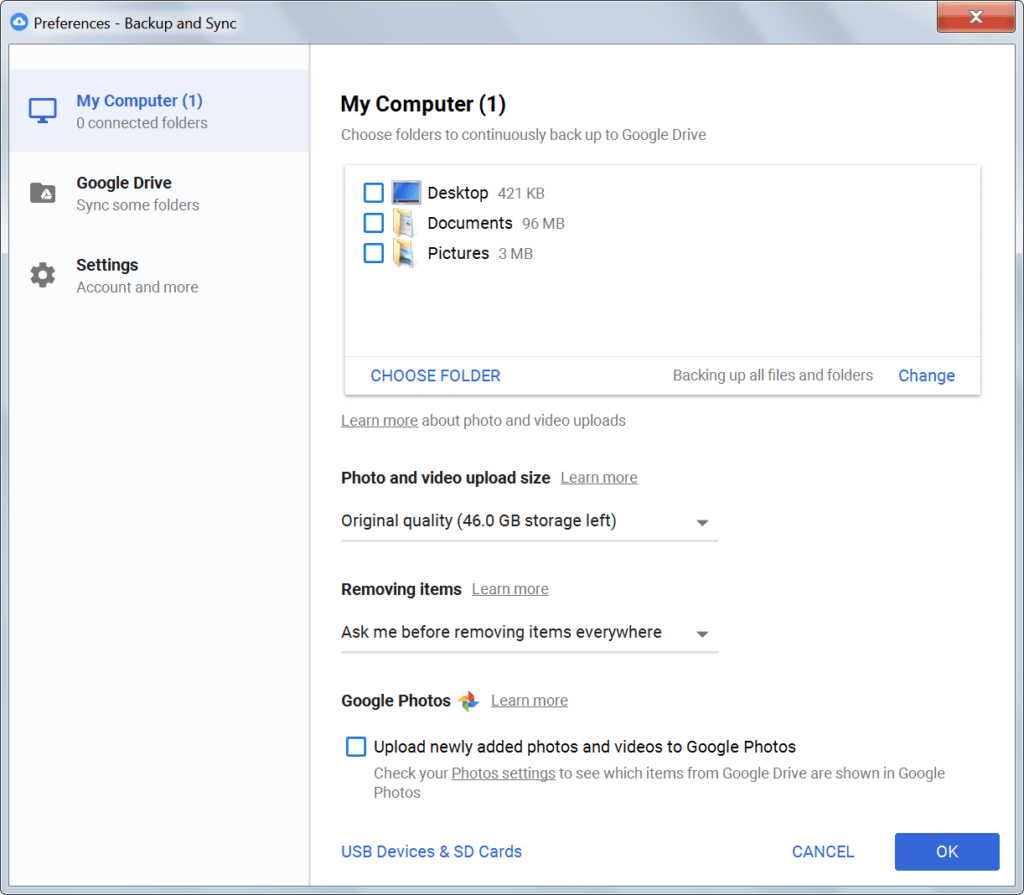
Task: Click 'Choose folders to continuously back up' text
Action: point(523,135)
